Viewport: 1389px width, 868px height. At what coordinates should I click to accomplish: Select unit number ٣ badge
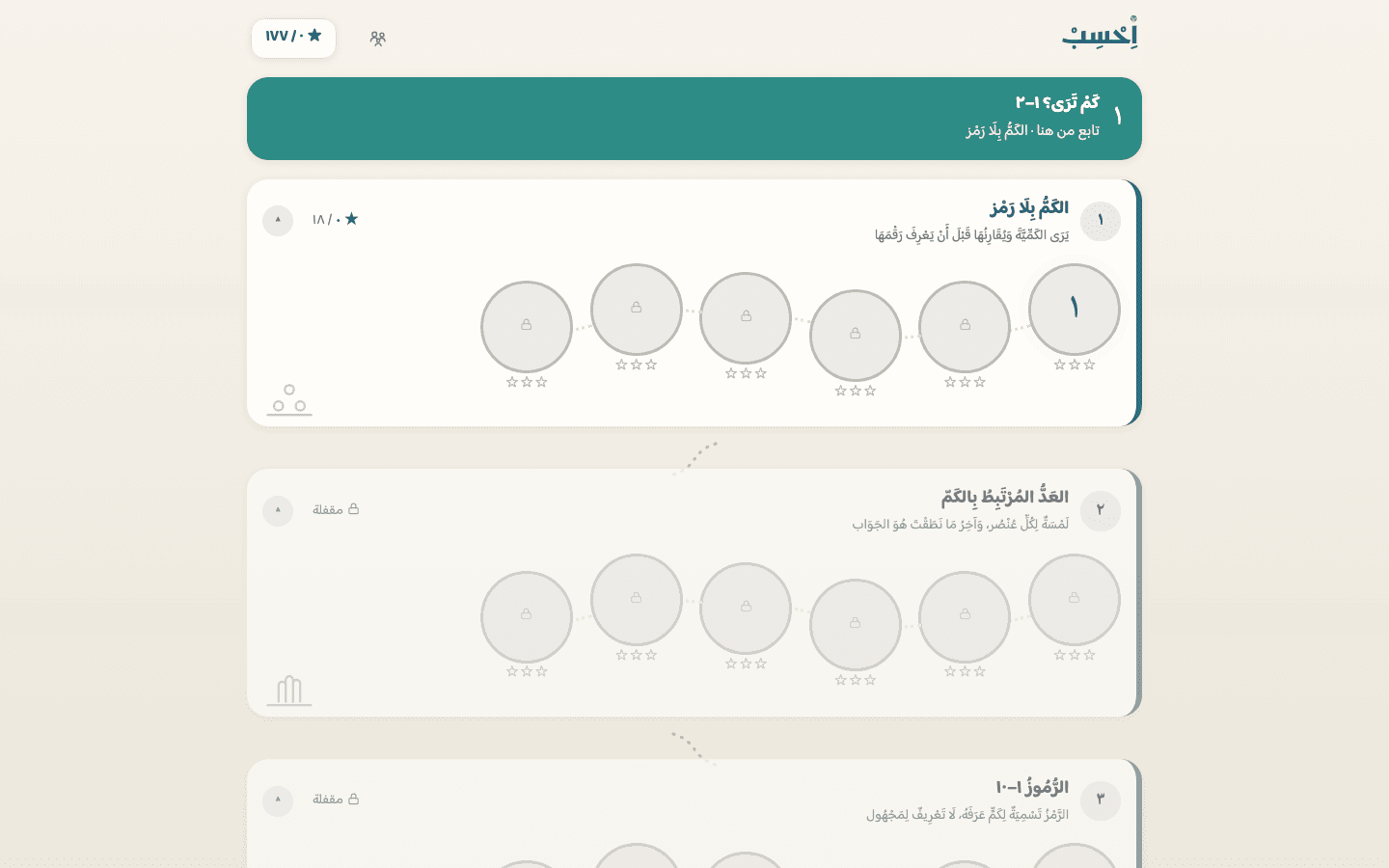point(1100,800)
